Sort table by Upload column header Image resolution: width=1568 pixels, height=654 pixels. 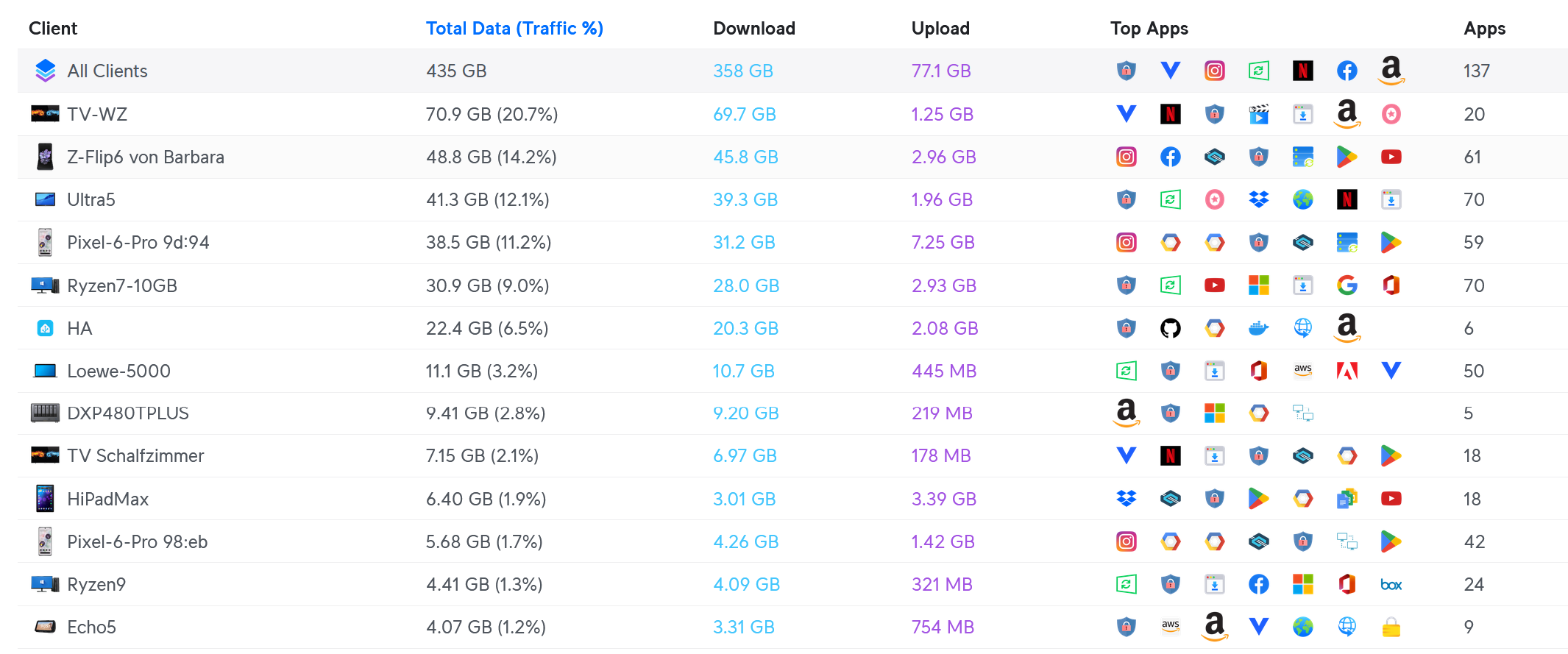[940, 28]
